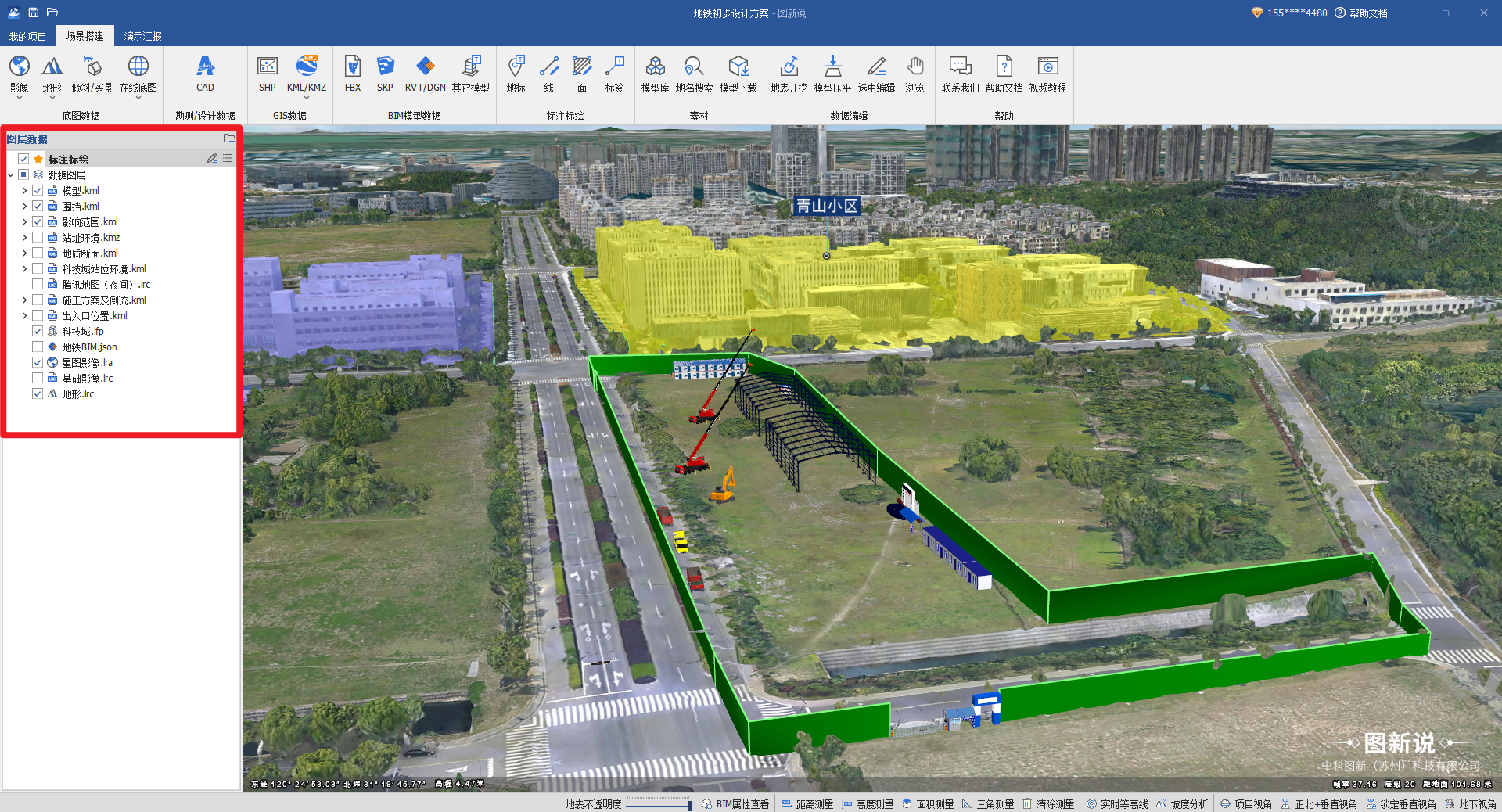Expand the 出入口位置.kml layer node
Viewport: 1502px width, 812px height.
point(24,316)
